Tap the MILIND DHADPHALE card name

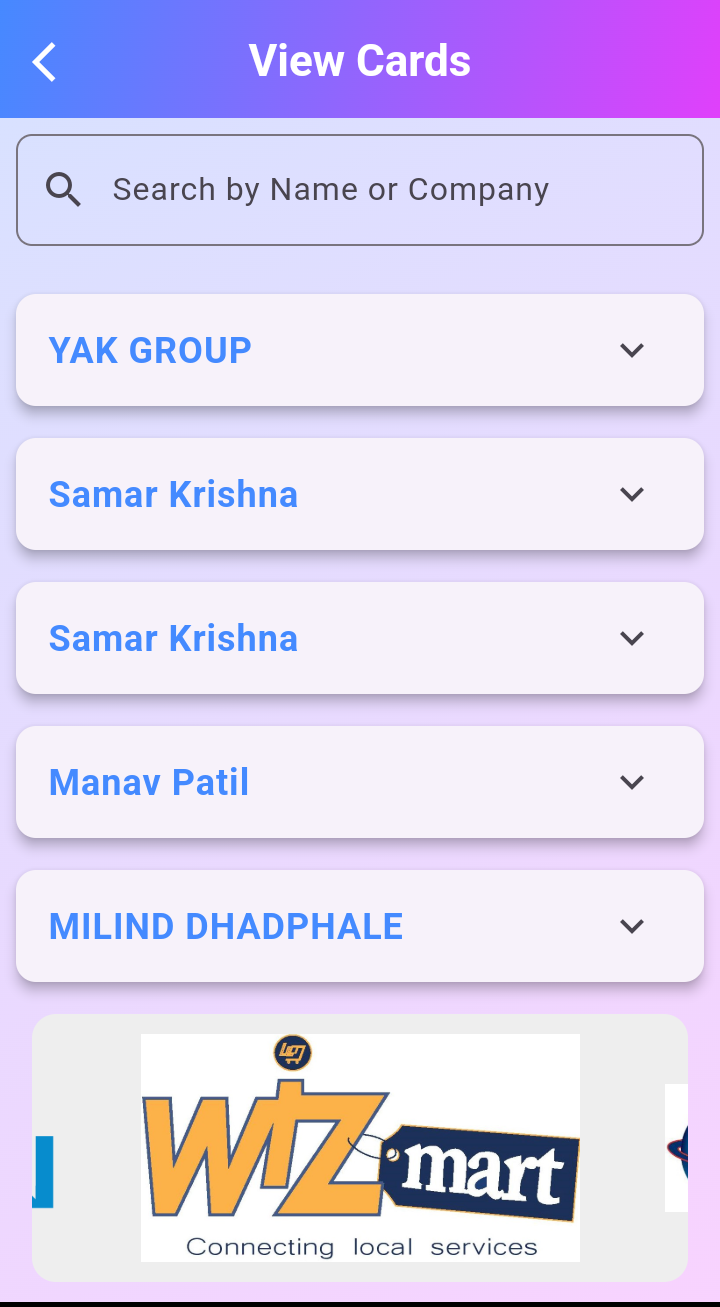226,926
